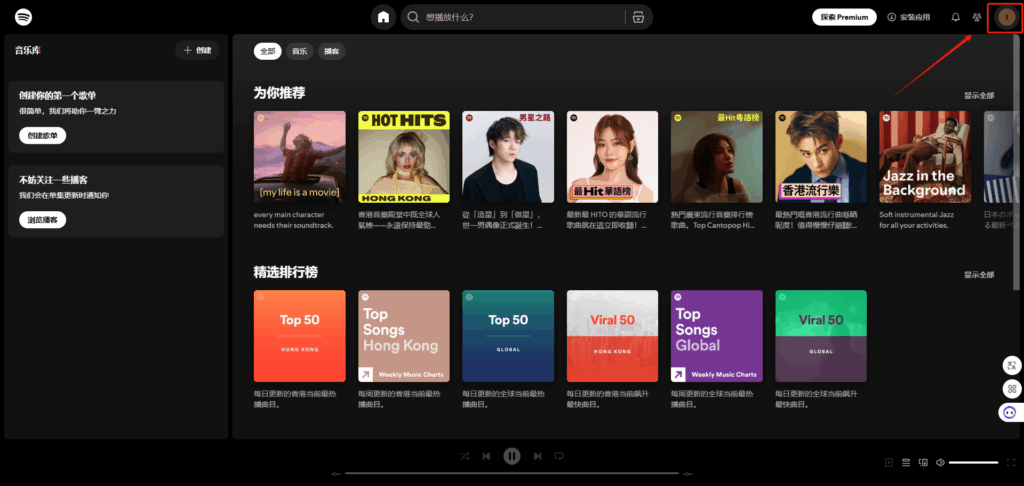
Task: Open my life is a movie playlist
Action: pyautogui.click(x=300, y=157)
